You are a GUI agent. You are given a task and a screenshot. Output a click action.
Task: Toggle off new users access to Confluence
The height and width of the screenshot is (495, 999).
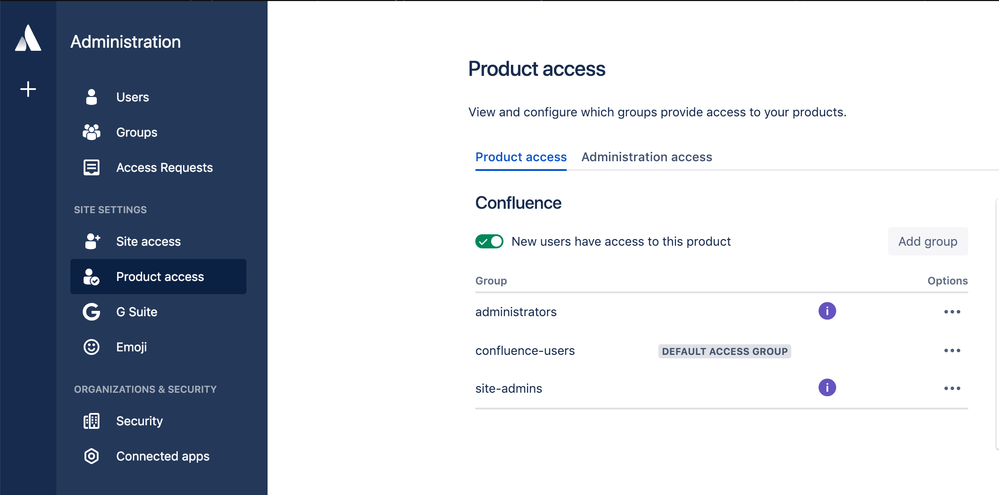(489, 241)
